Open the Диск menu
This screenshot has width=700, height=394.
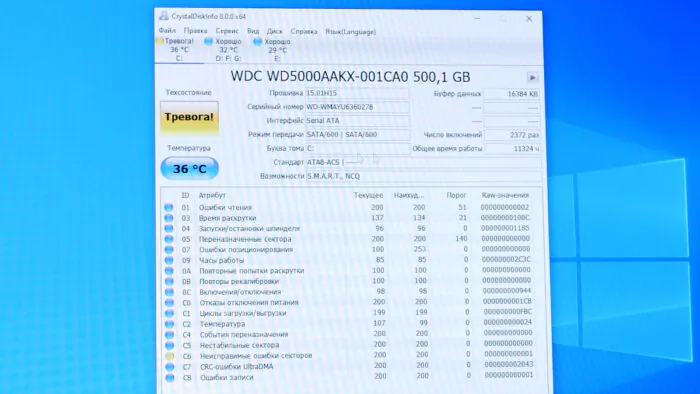[x=275, y=31]
